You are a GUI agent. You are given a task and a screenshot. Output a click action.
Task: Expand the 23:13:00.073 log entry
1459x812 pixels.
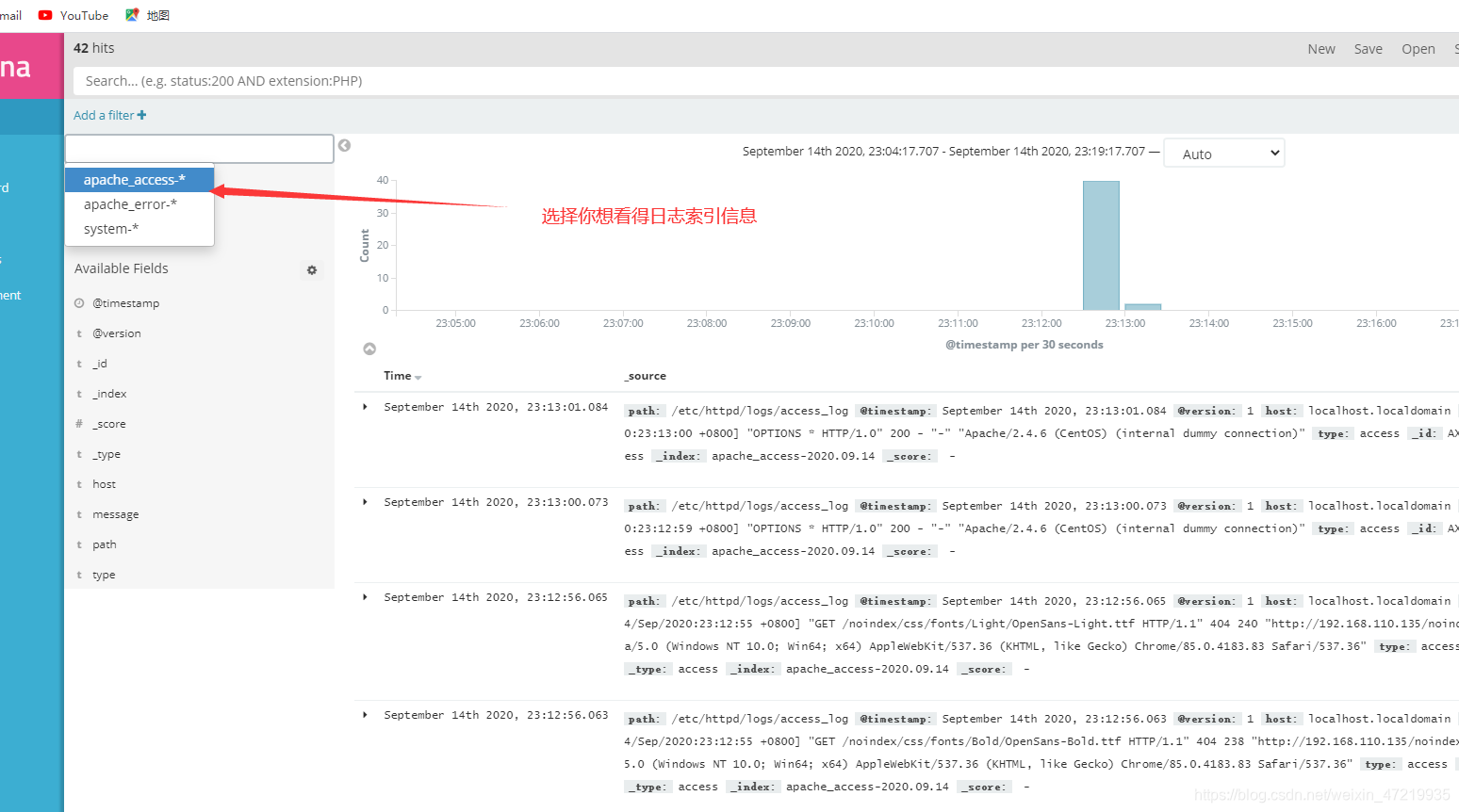[x=366, y=502]
